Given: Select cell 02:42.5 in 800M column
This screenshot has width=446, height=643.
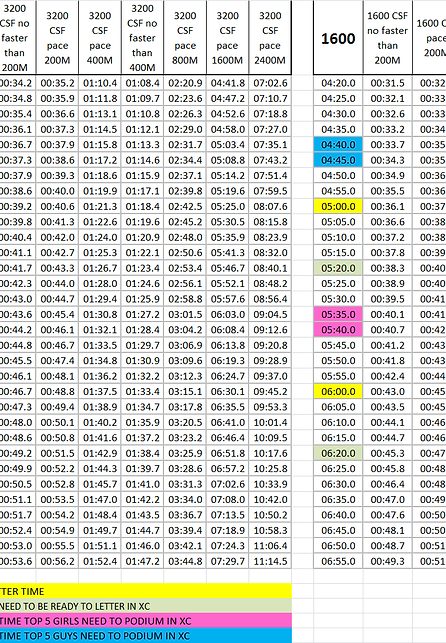Looking at the screenshot, I should (185, 206).
